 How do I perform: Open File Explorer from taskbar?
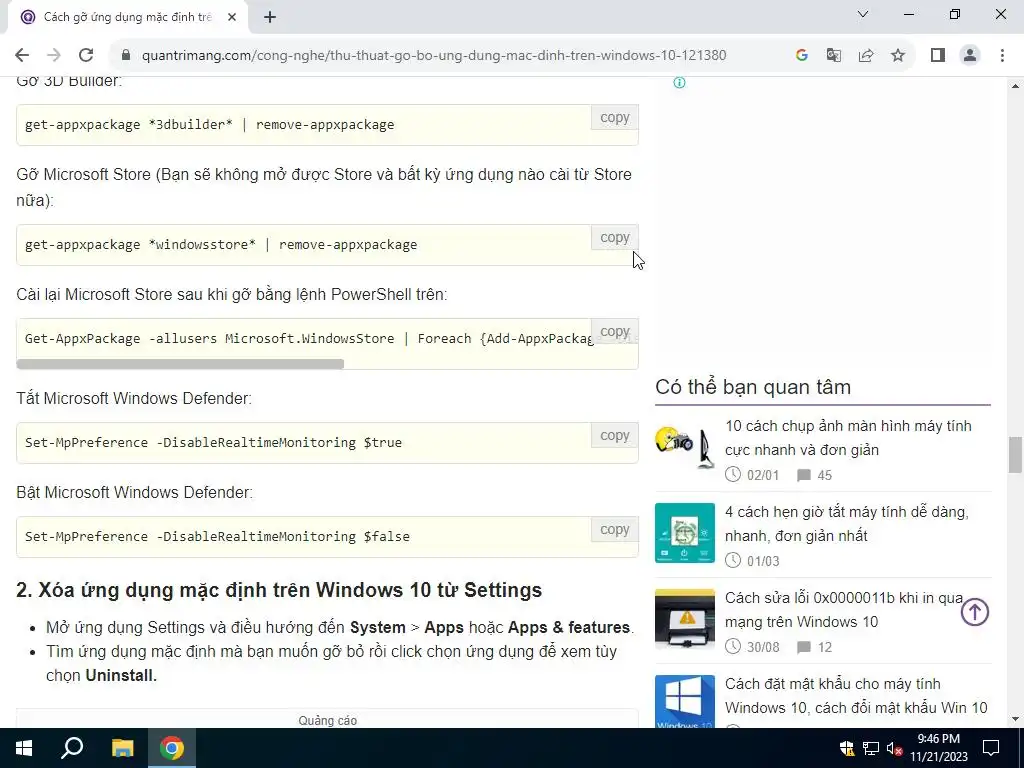(122, 748)
